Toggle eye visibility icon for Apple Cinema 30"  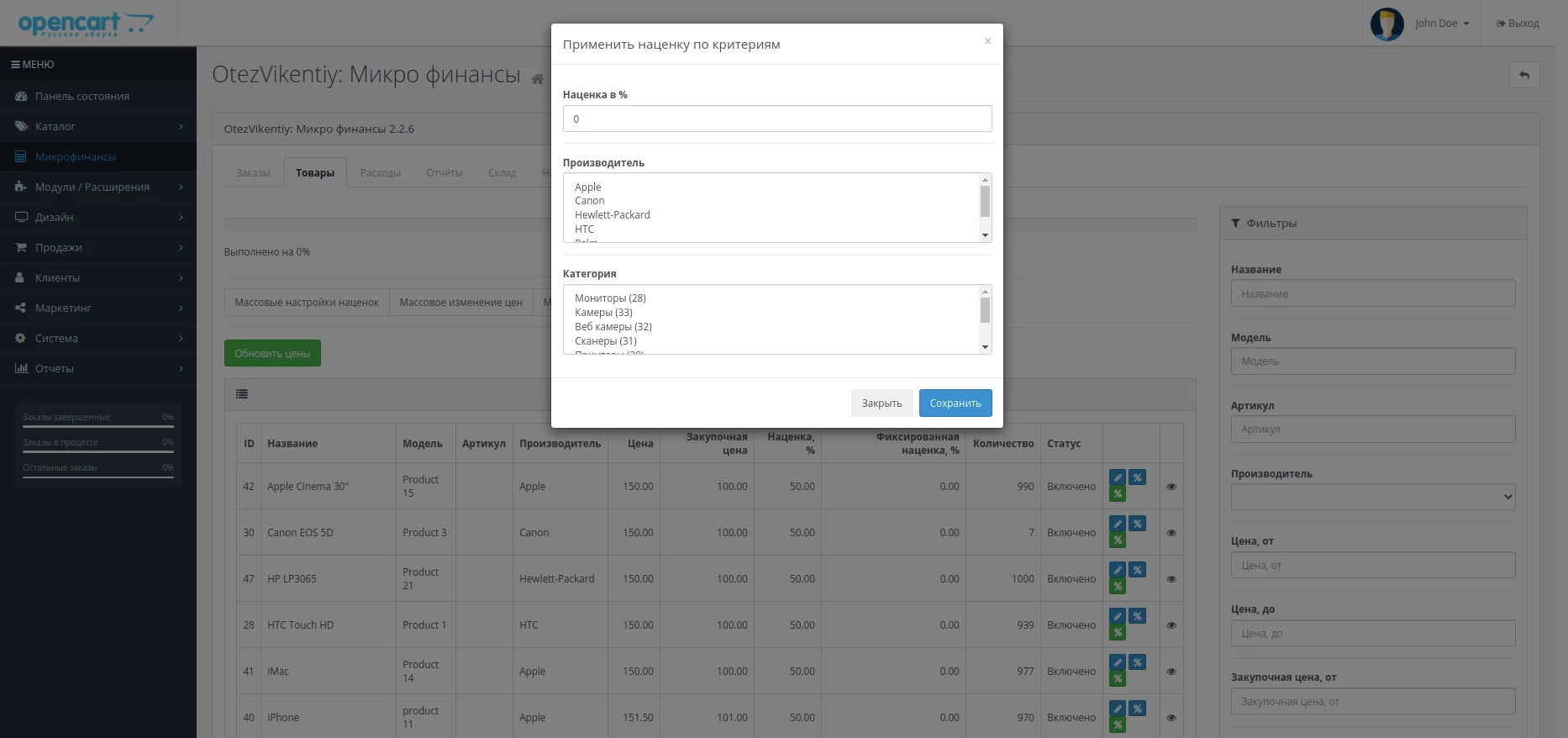(x=1171, y=487)
